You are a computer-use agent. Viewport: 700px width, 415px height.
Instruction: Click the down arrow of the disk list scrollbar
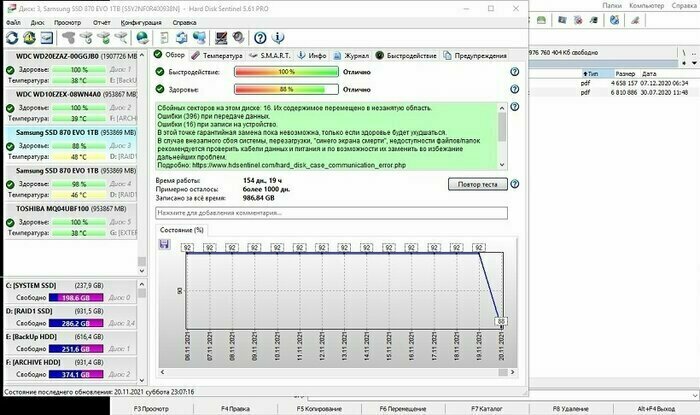tap(142, 270)
